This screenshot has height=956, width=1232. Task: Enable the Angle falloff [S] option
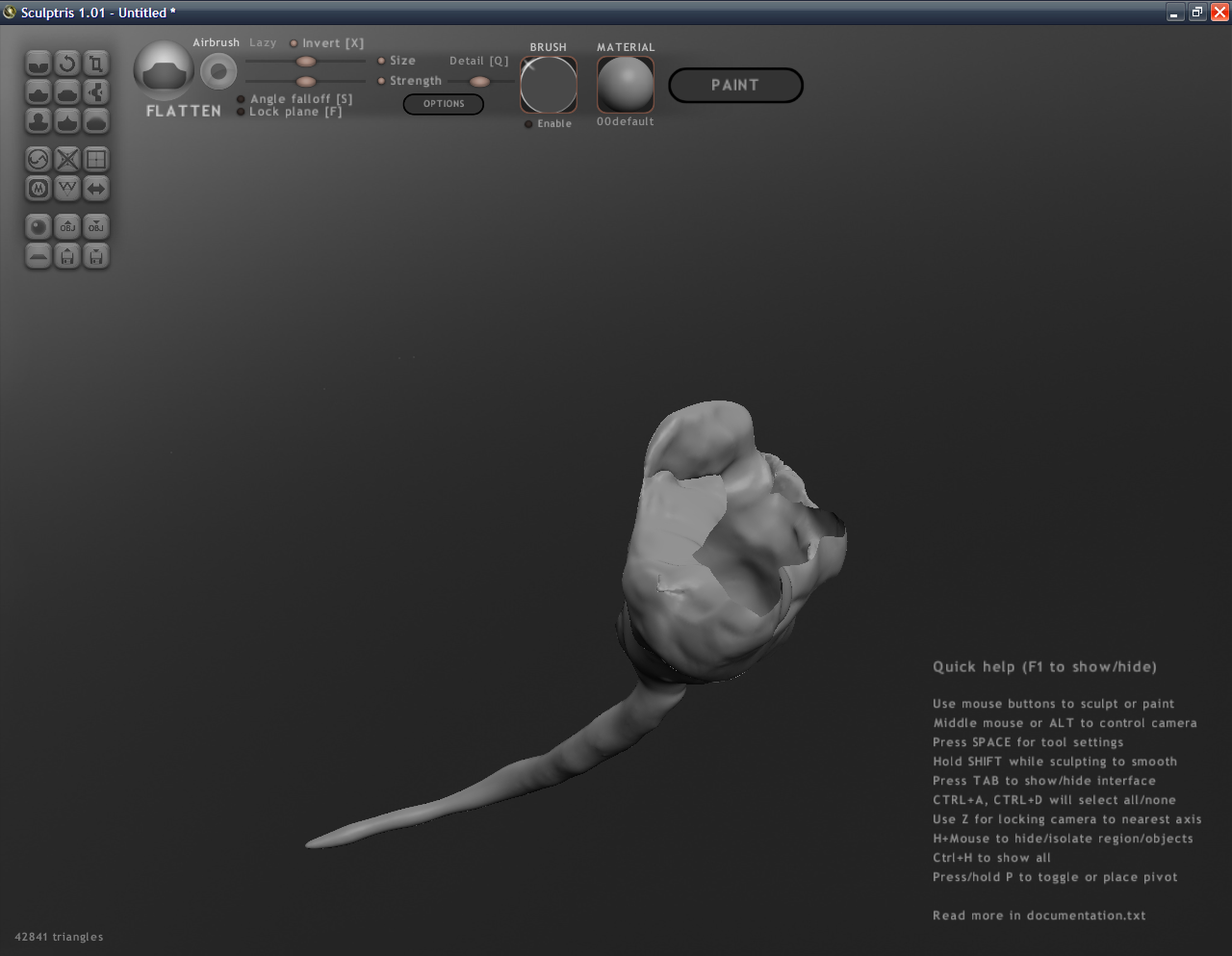[x=242, y=99]
